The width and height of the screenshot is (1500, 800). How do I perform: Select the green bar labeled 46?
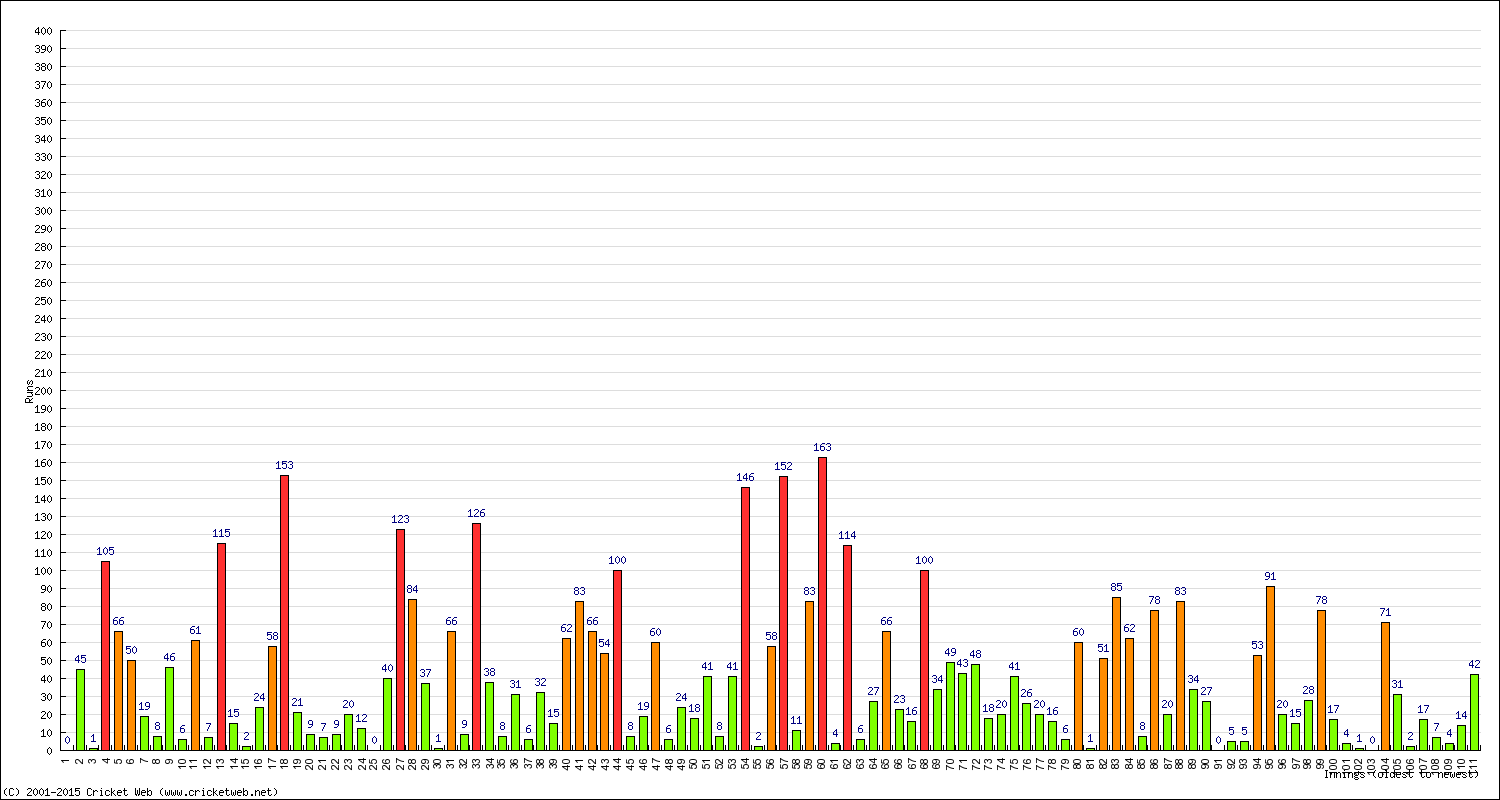pos(169,708)
